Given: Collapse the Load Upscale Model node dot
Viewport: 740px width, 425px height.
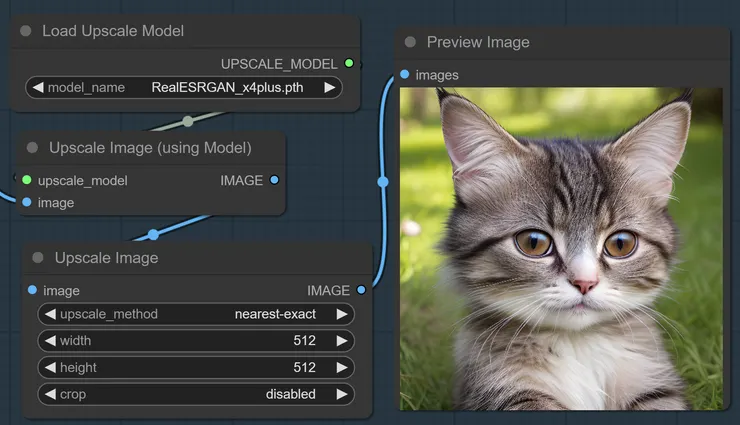Looking at the screenshot, I should click(x=26, y=31).
